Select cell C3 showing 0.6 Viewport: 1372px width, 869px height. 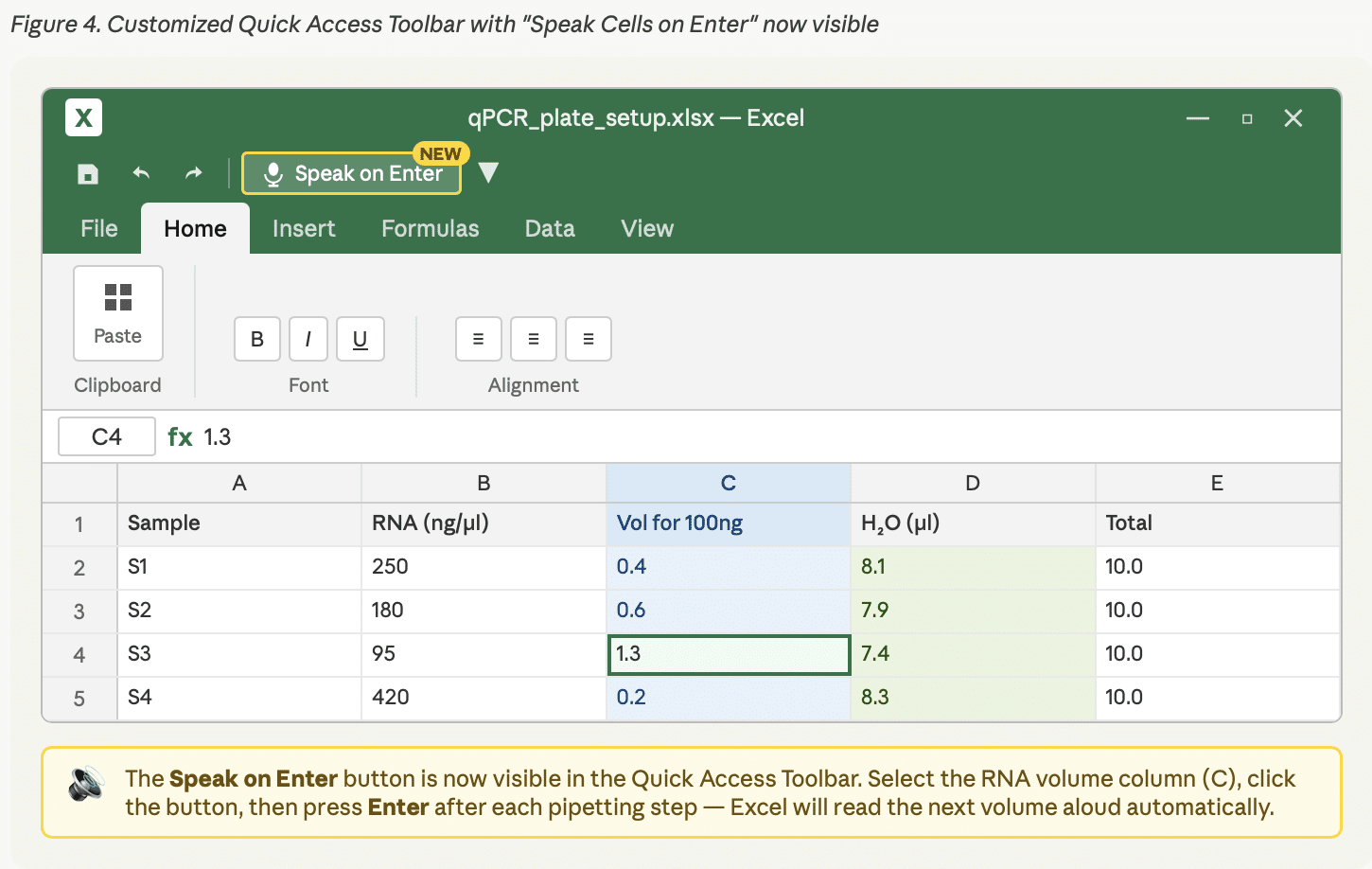click(x=729, y=611)
